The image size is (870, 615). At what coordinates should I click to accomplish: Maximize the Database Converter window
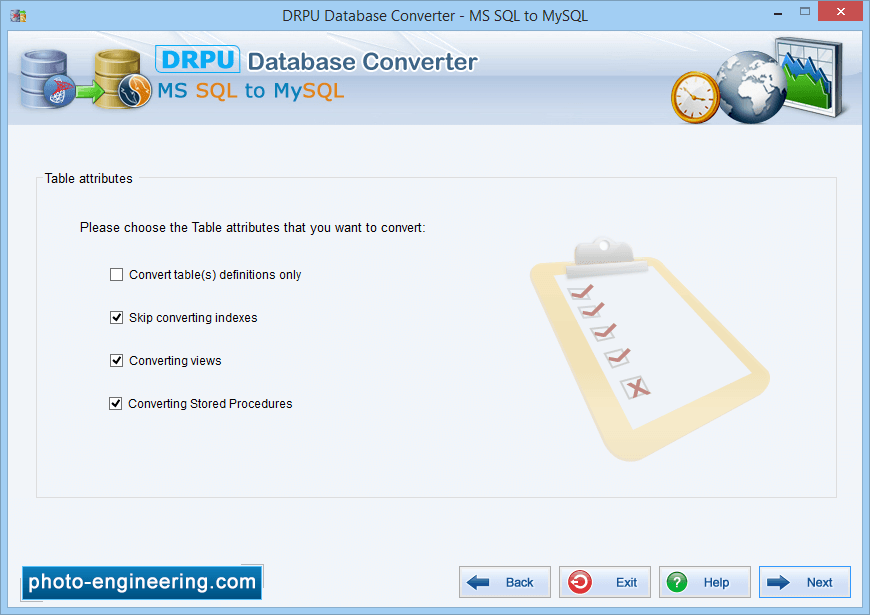point(805,12)
